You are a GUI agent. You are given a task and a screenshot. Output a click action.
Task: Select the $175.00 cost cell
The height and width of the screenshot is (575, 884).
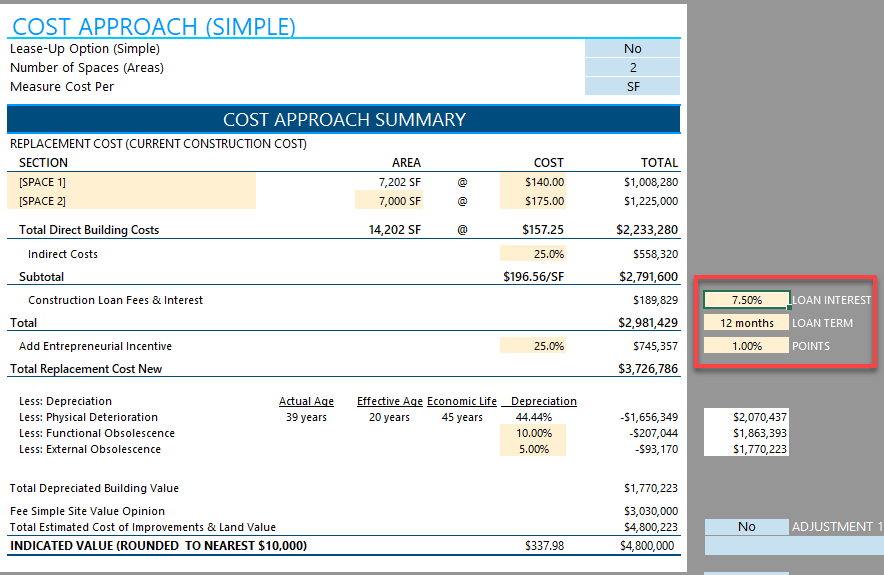[x=533, y=201]
